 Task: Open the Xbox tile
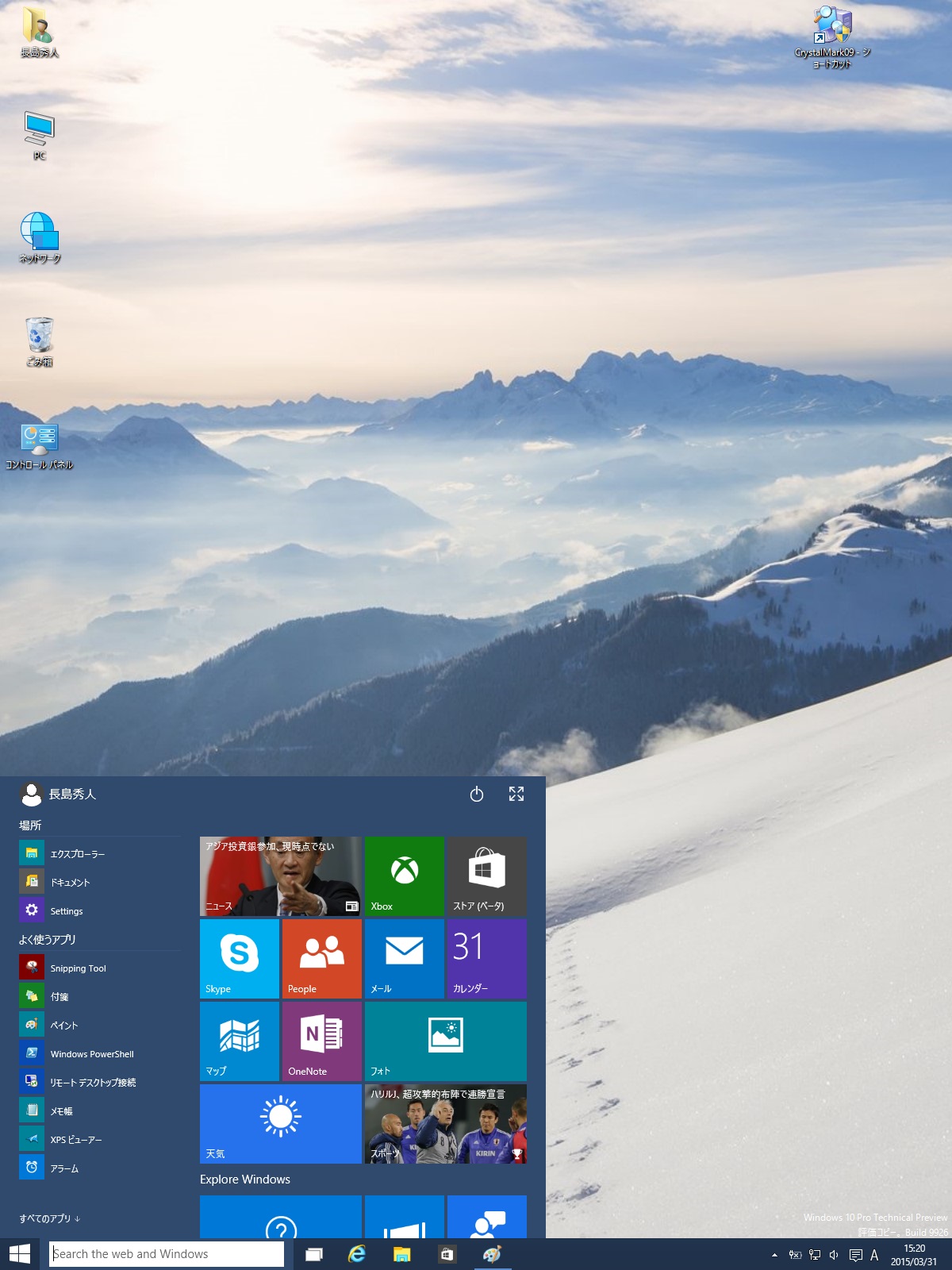(404, 876)
